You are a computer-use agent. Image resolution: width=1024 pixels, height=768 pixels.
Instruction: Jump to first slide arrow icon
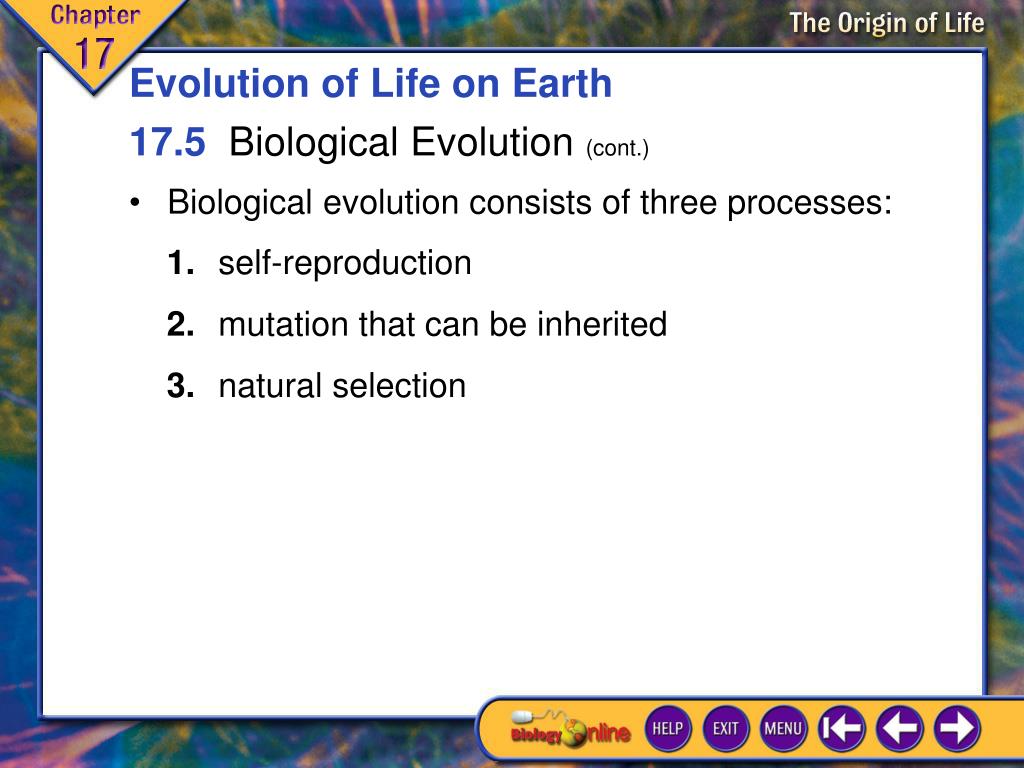[841, 728]
